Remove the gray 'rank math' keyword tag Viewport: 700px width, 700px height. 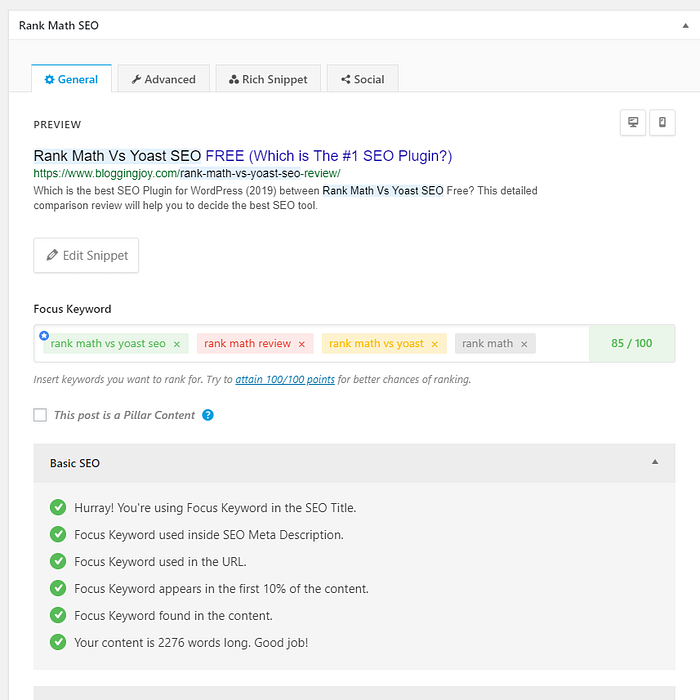pos(524,344)
